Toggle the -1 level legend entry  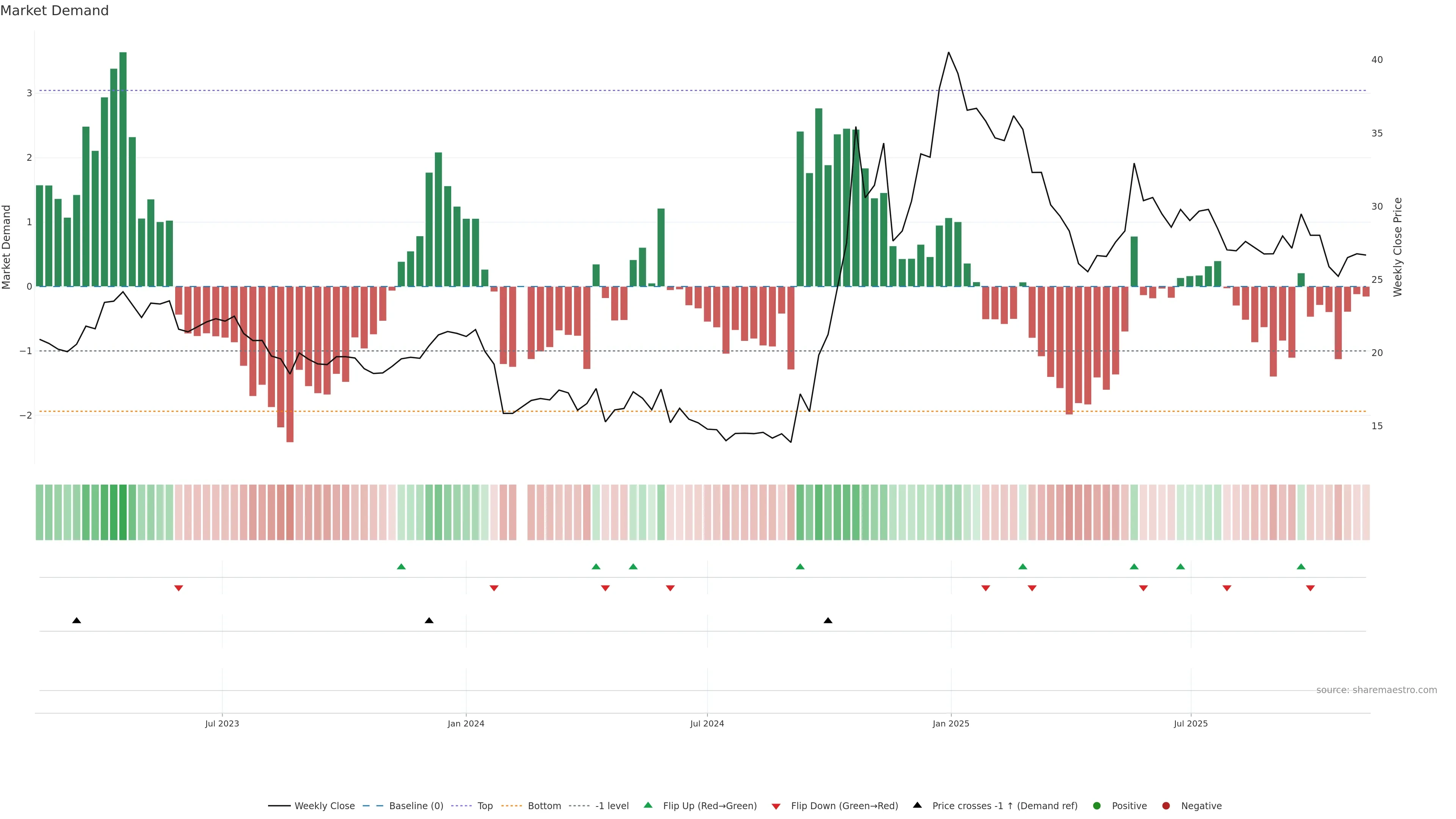pyautogui.click(x=612, y=806)
